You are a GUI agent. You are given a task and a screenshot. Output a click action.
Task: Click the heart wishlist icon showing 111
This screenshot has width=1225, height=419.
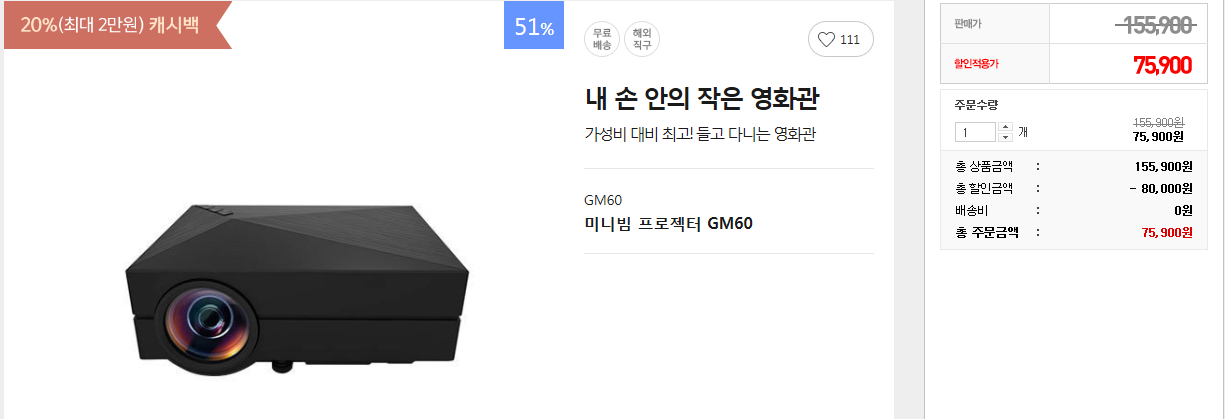tap(840, 40)
